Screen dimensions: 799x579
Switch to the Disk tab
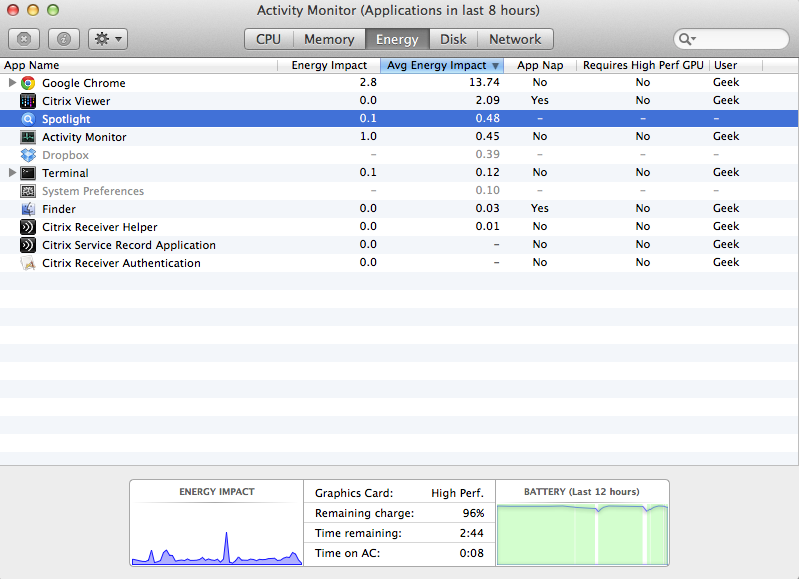click(454, 39)
